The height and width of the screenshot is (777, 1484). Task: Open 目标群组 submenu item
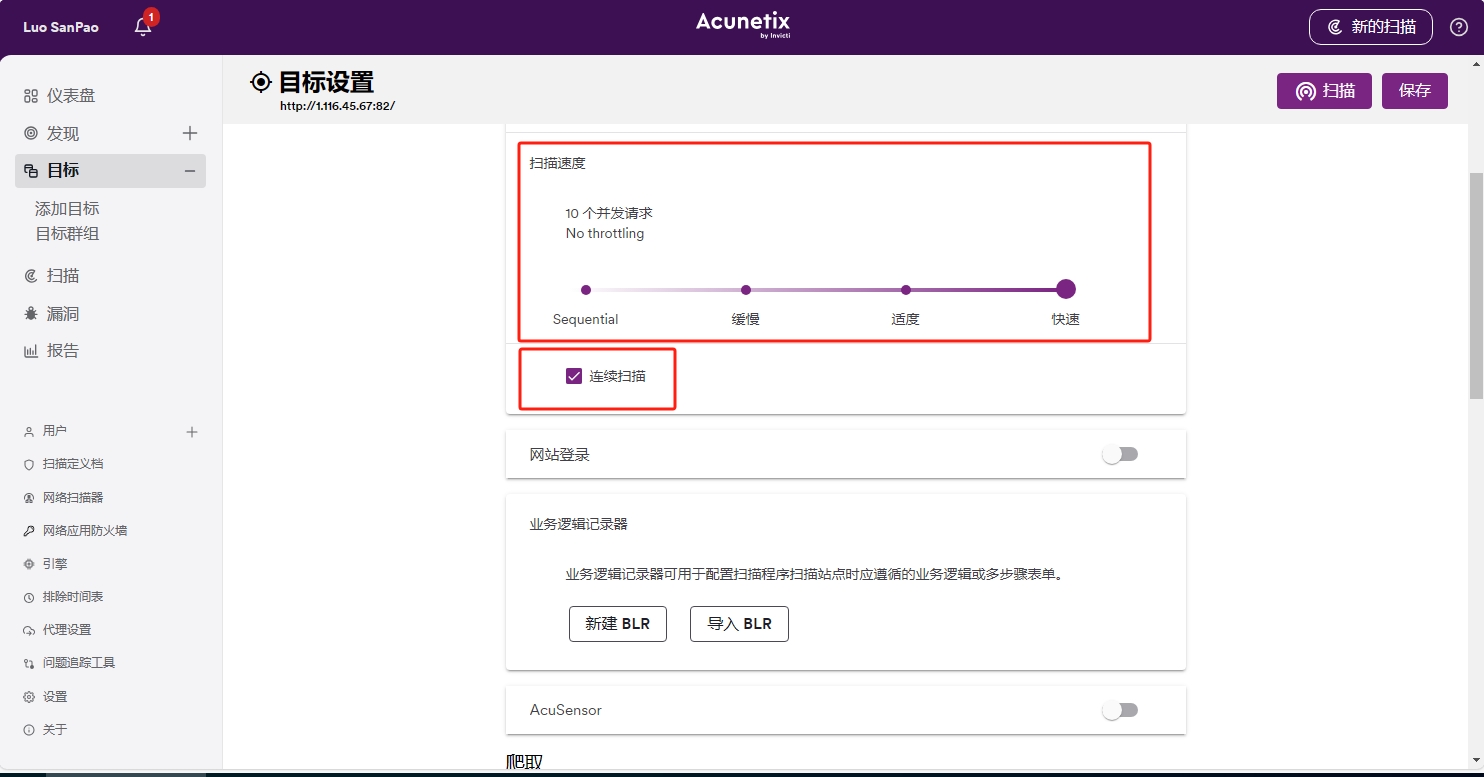click(x=67, y=234)
